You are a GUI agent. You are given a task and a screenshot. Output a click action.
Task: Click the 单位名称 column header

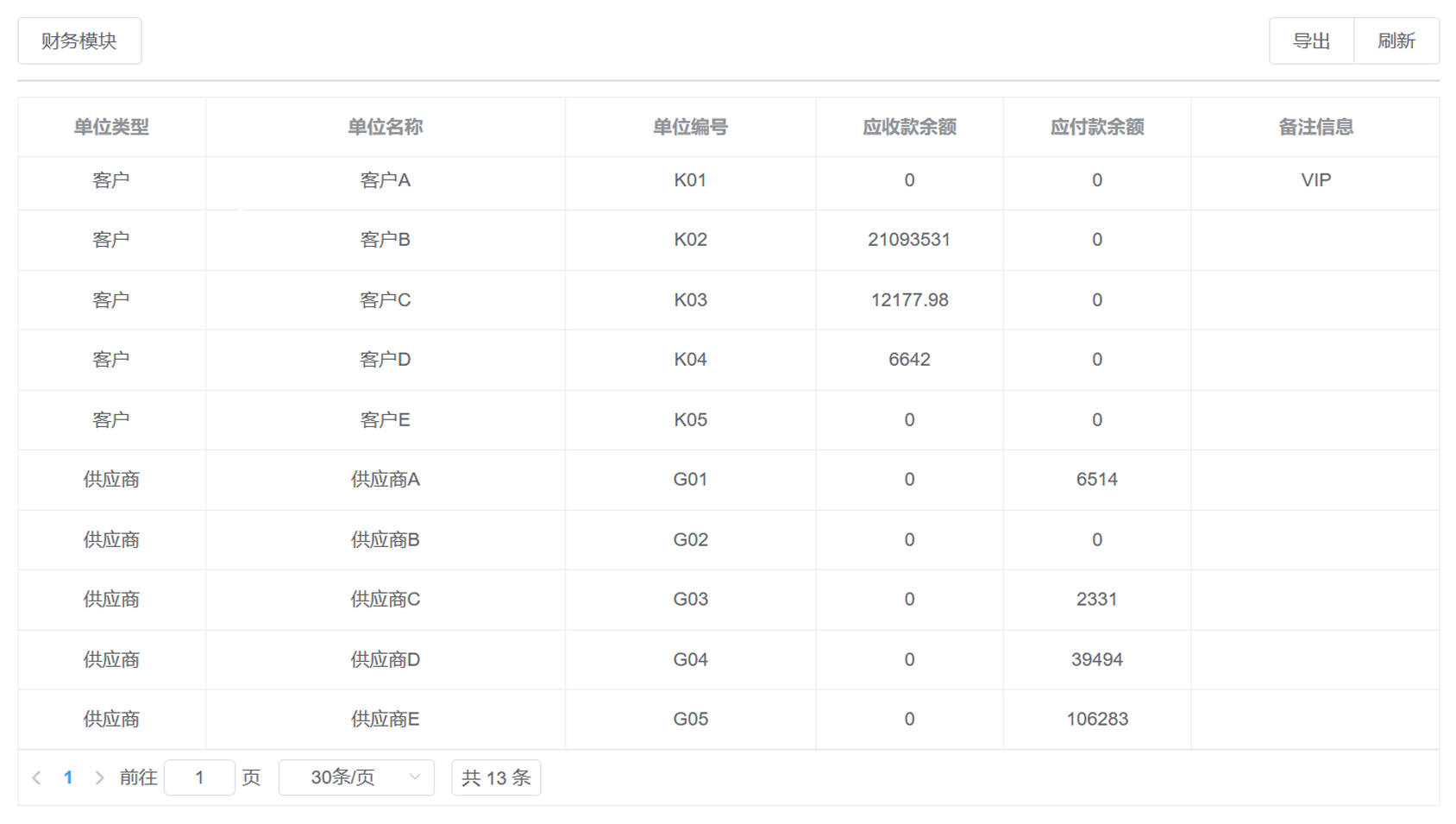385,127
